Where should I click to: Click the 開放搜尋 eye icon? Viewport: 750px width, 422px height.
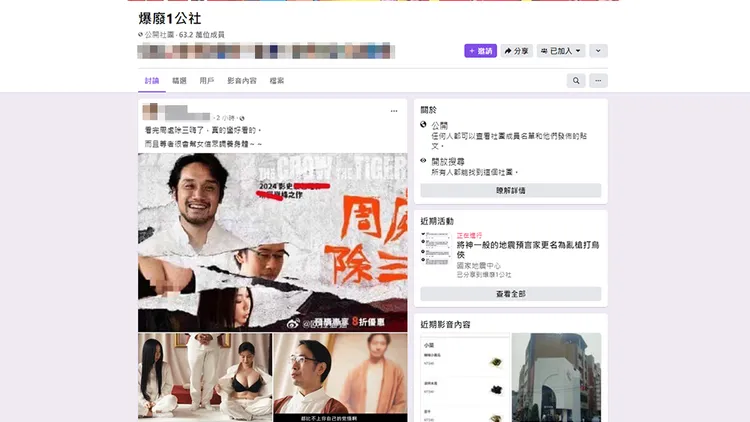[x=423, y=161]
